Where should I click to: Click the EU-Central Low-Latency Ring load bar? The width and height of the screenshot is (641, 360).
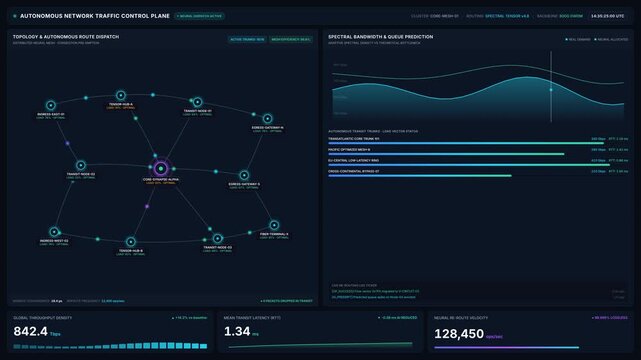coord(469,165)
